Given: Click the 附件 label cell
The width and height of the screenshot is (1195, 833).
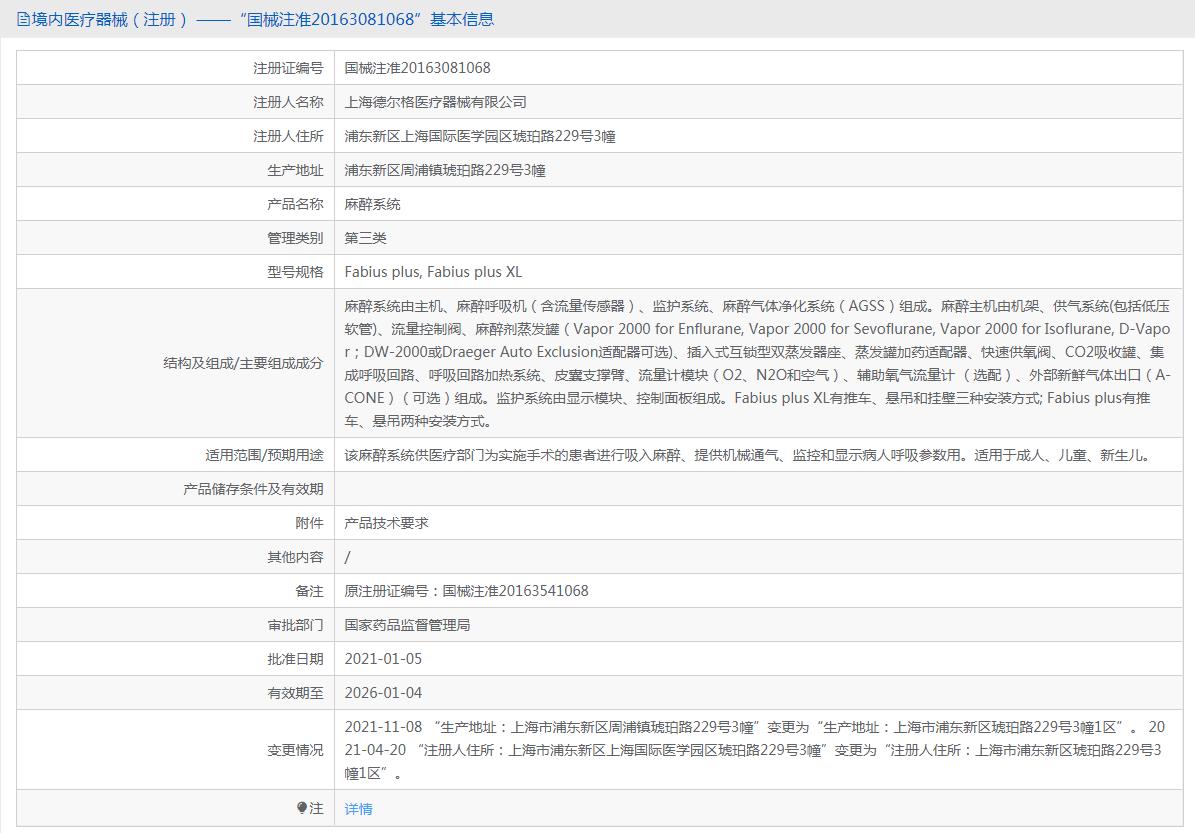Looking at the screenshot, I should point(175,523).
